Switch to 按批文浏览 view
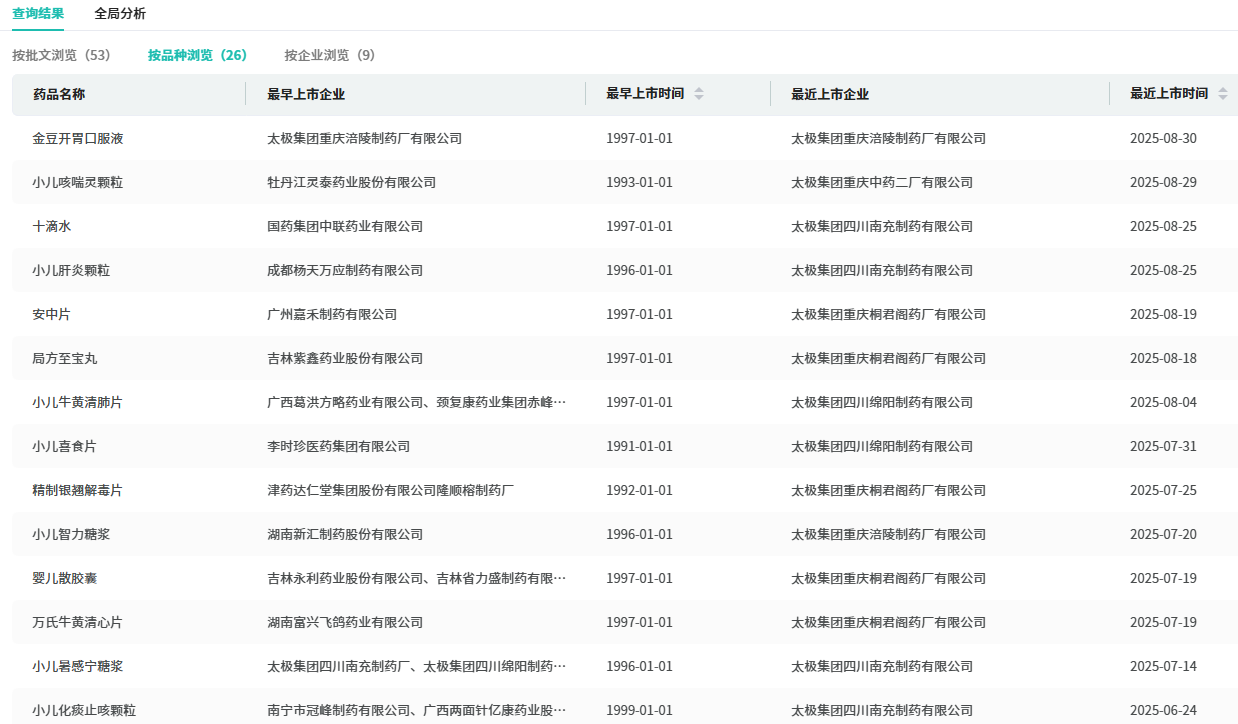Image resolution: width=1238 pixels, height=724 pixels. pos(61,55)
